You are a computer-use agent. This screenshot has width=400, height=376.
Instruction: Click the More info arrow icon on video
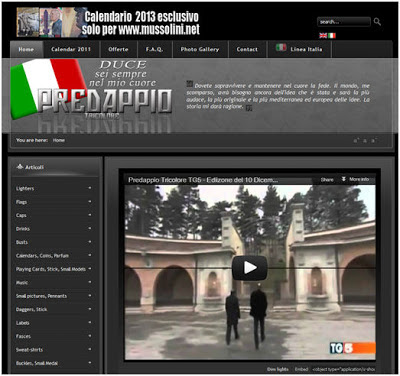[343, 179]
